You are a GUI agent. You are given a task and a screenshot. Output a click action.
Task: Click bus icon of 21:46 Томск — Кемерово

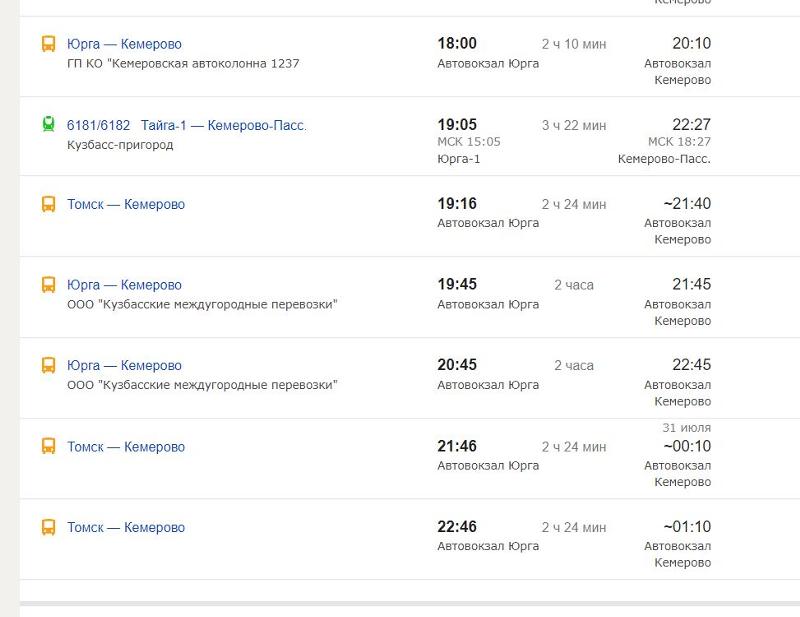[48, 446]
